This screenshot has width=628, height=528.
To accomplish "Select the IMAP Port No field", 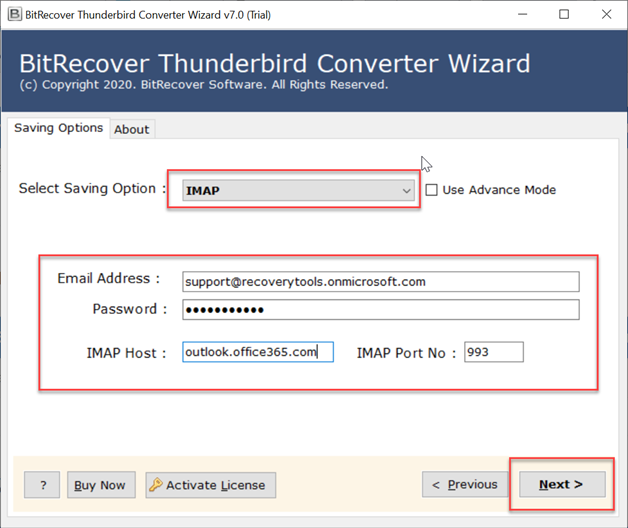I will [x=494, y=352].
